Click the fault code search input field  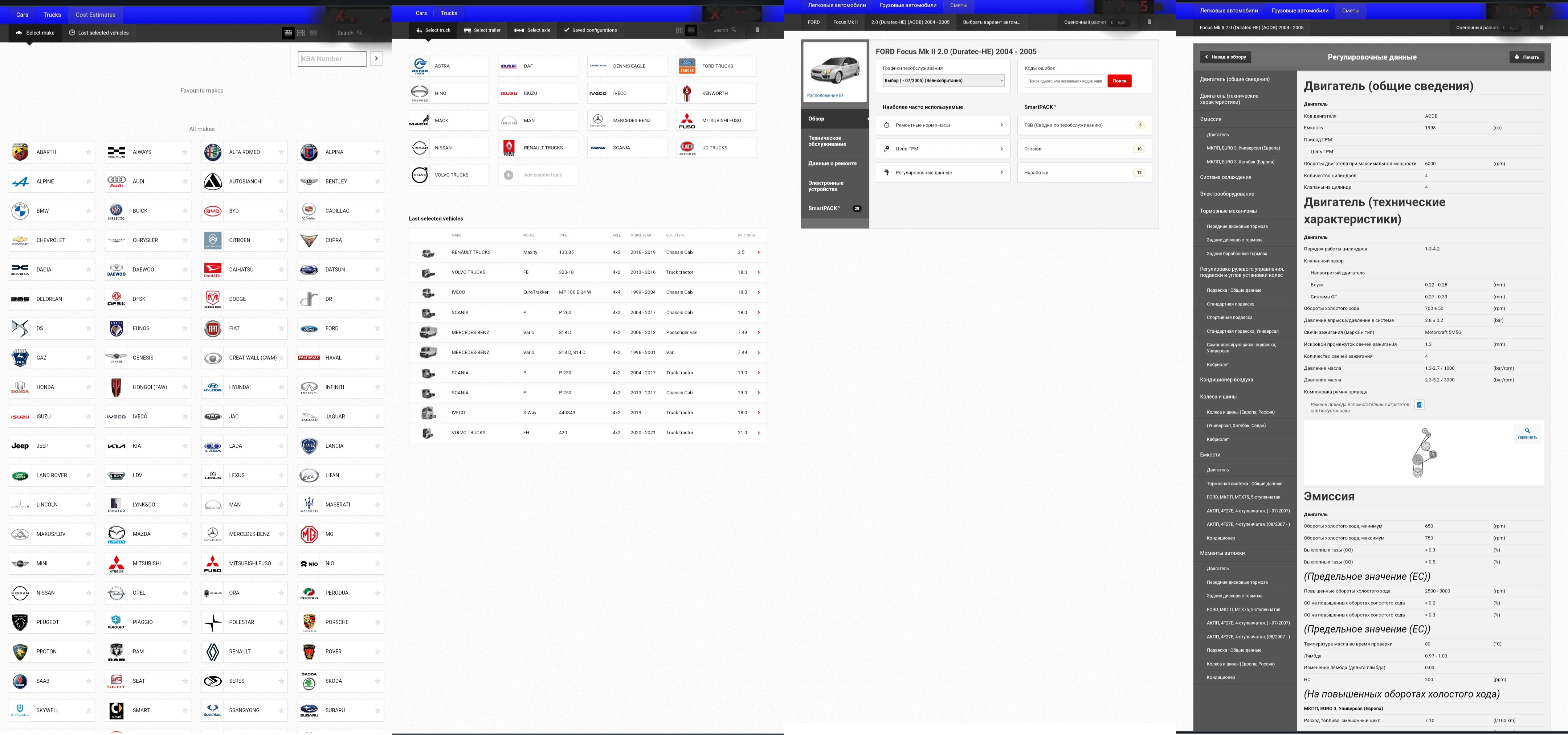pos(1065,81)
